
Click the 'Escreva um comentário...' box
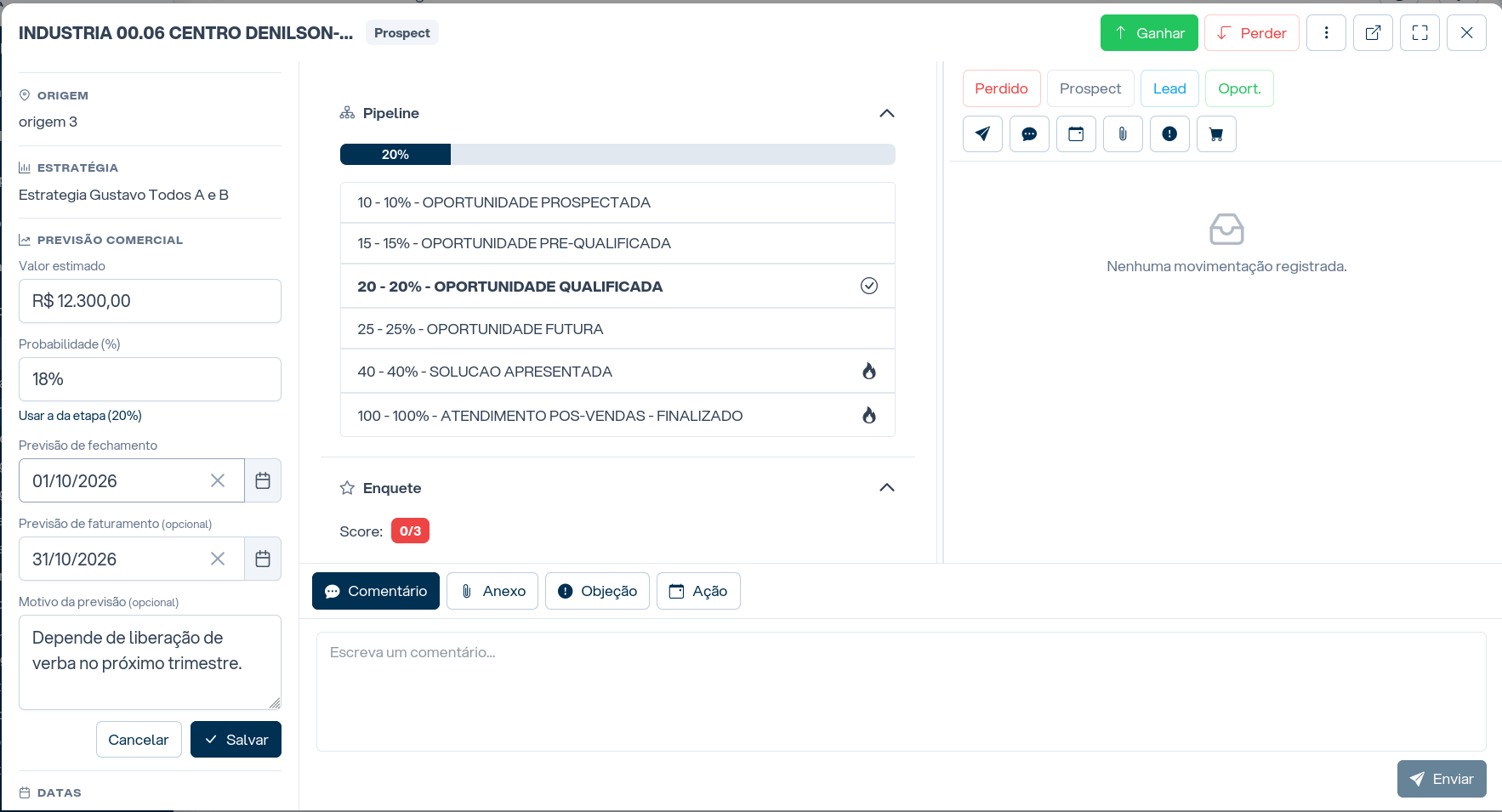click(x=901, y=691)
